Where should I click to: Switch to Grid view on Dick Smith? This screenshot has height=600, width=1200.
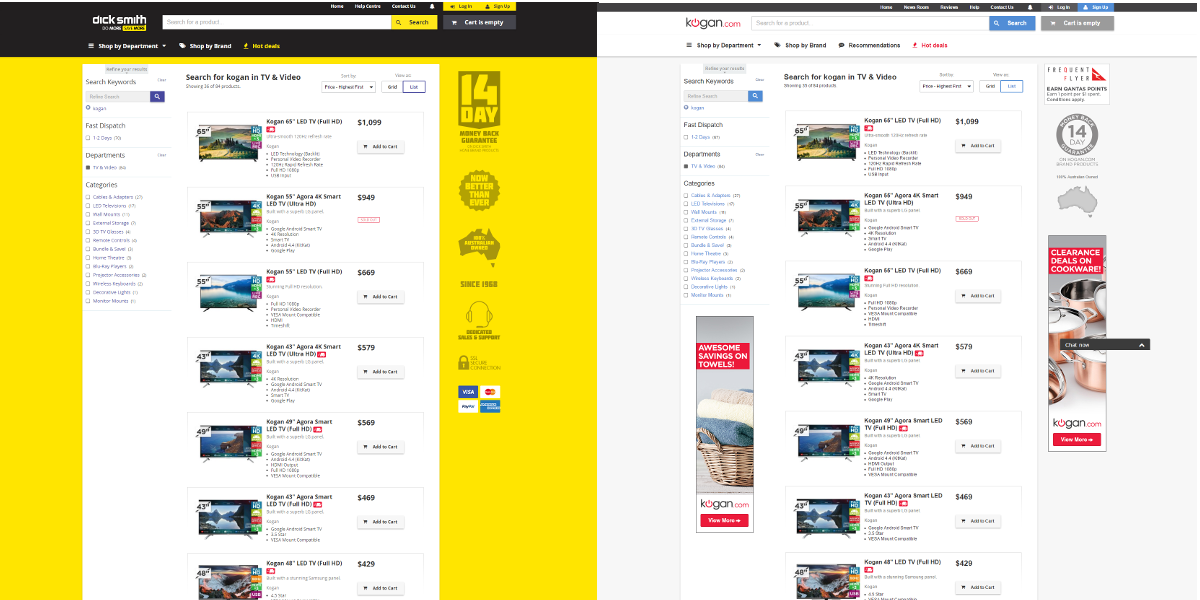click(392, 87)
